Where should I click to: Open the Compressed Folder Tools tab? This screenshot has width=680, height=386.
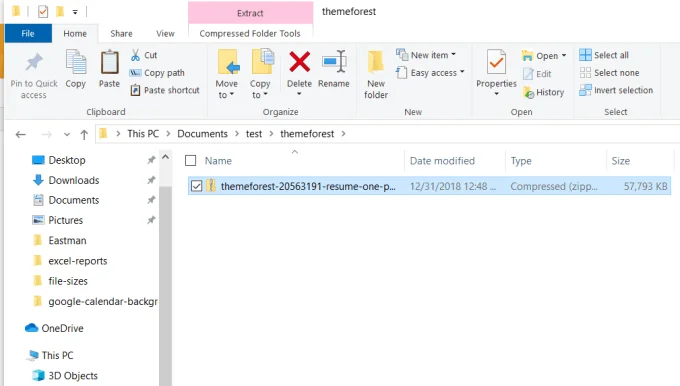point(250,33)
